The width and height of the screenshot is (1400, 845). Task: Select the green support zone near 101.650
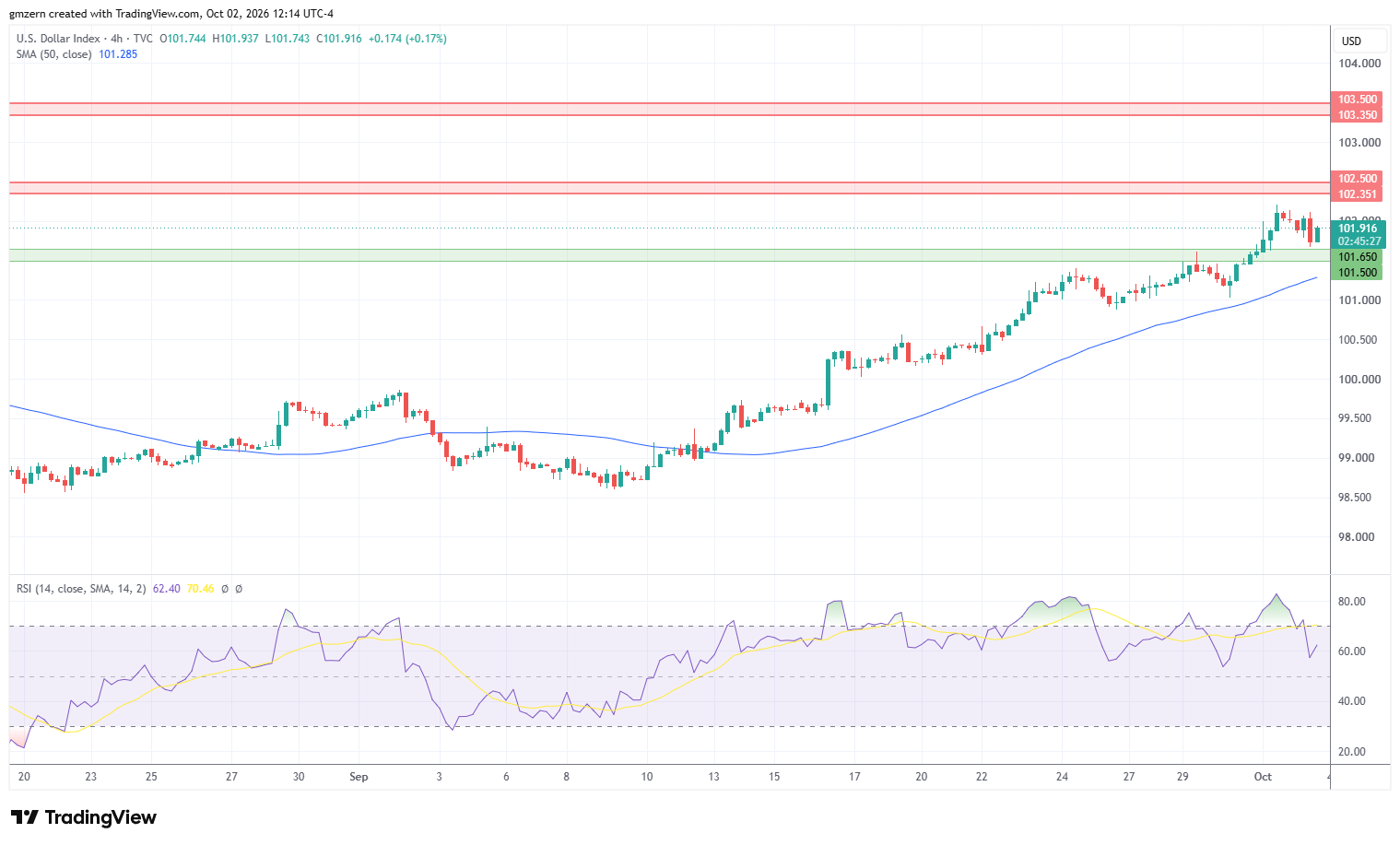point(670,255)
